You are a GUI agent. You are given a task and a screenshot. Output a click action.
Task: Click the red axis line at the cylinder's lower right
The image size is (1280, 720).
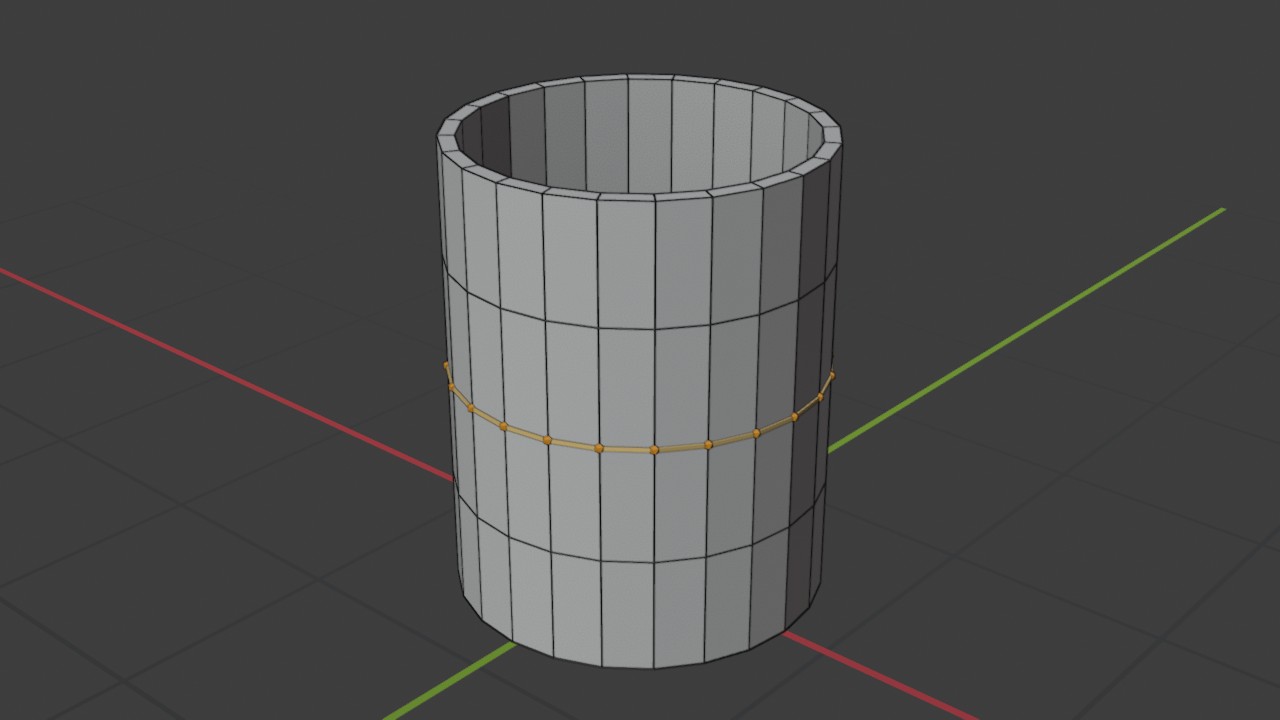(x=880, y=674)
